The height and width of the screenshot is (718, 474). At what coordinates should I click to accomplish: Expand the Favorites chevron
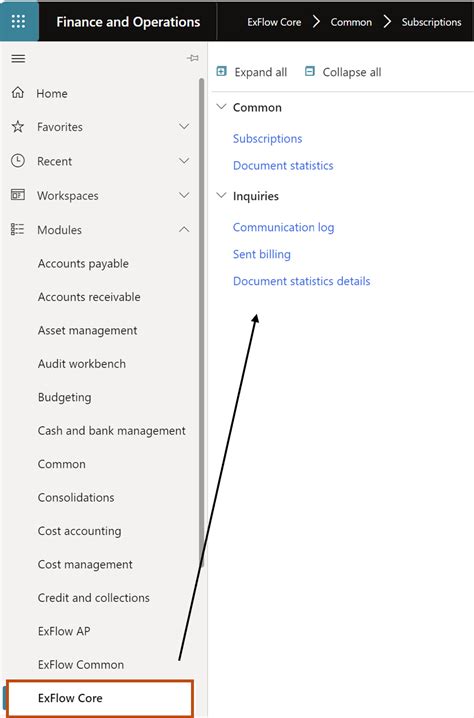[x=184, y=126]
